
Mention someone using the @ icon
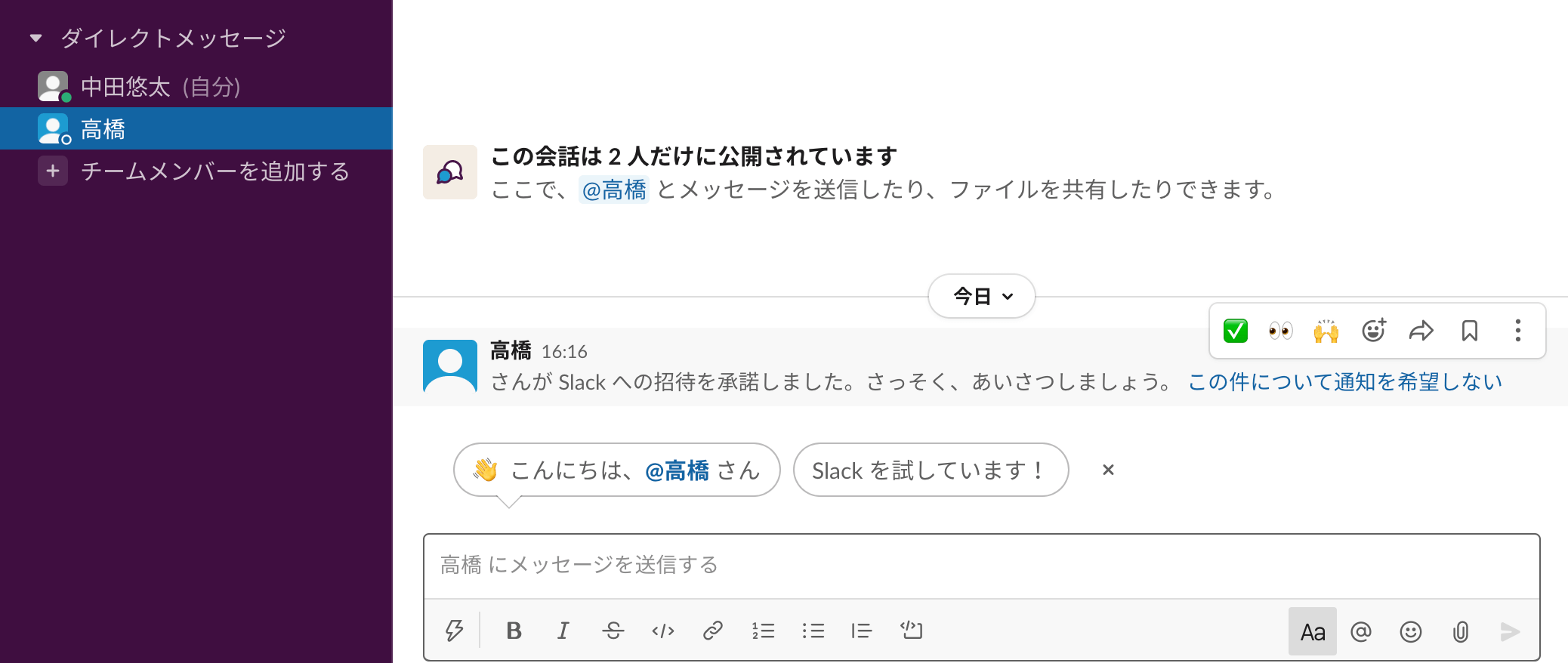[1362, 631]
